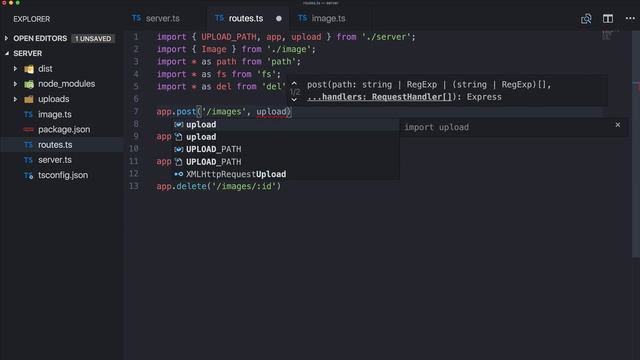Open the server.ts editor tab
Screen dimensions: 640x360
tap(162, 18)
